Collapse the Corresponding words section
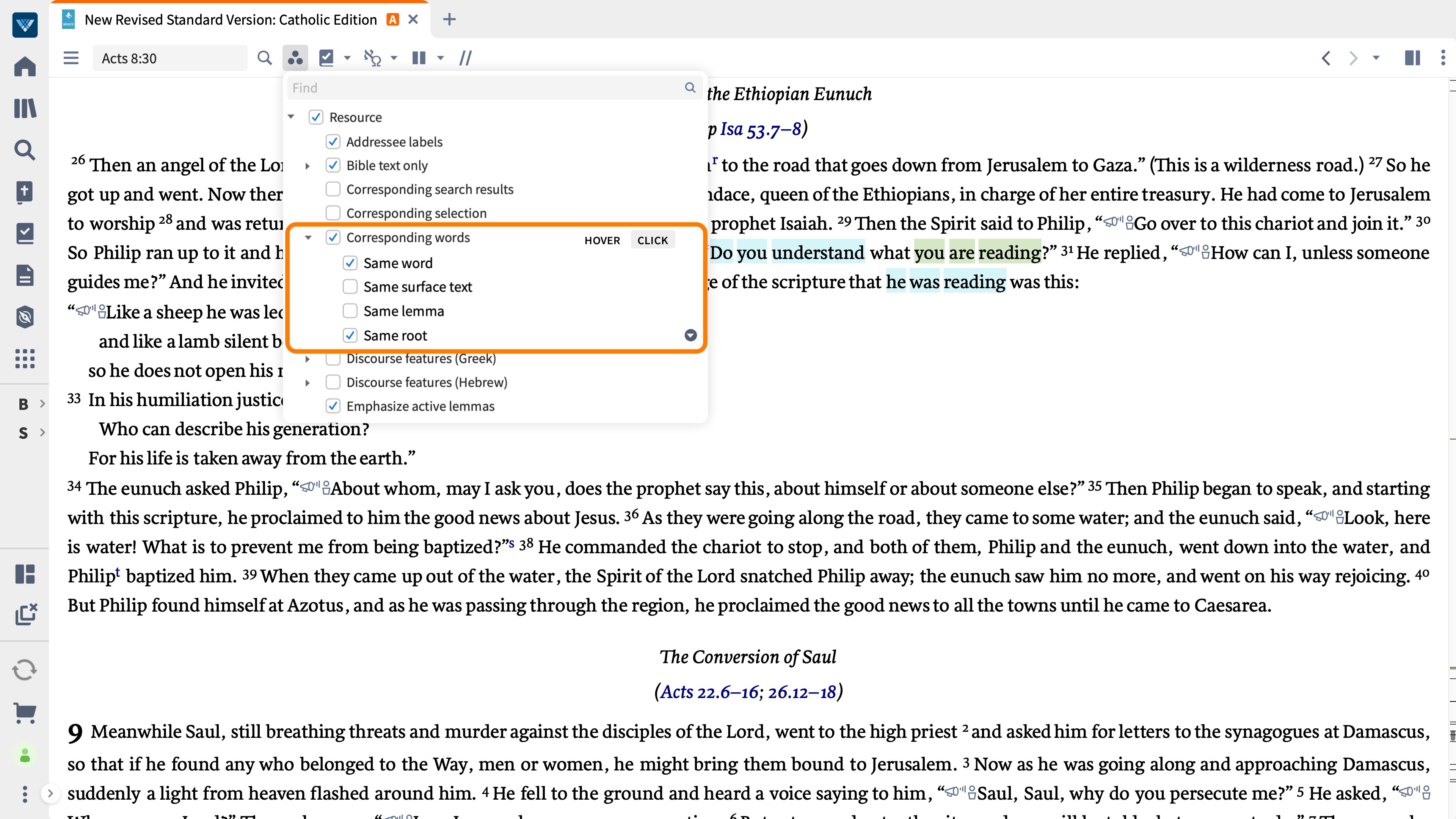 [x=308, y=237]
